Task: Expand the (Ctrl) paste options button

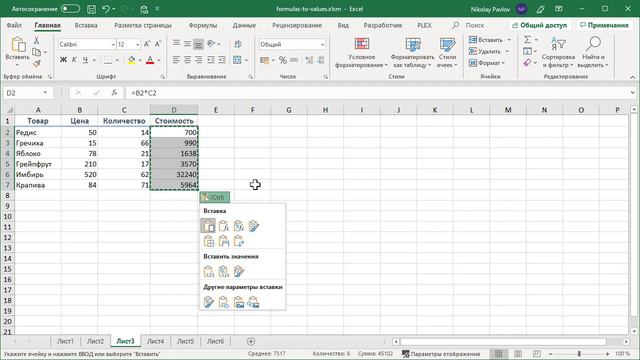Action: pos(215,197)
